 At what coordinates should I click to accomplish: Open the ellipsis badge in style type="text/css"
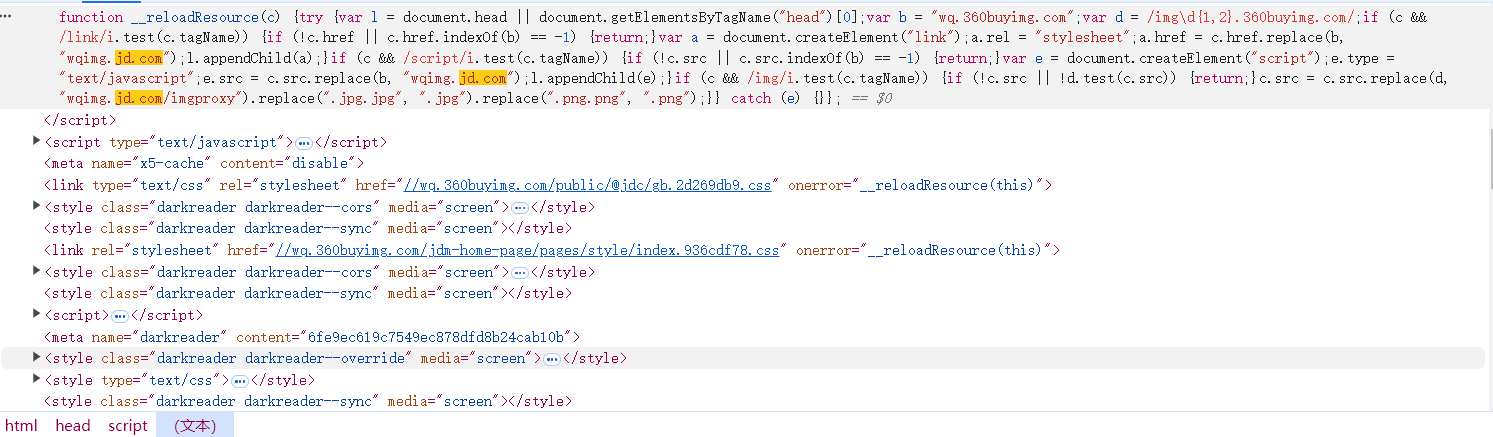coord(240,381)
